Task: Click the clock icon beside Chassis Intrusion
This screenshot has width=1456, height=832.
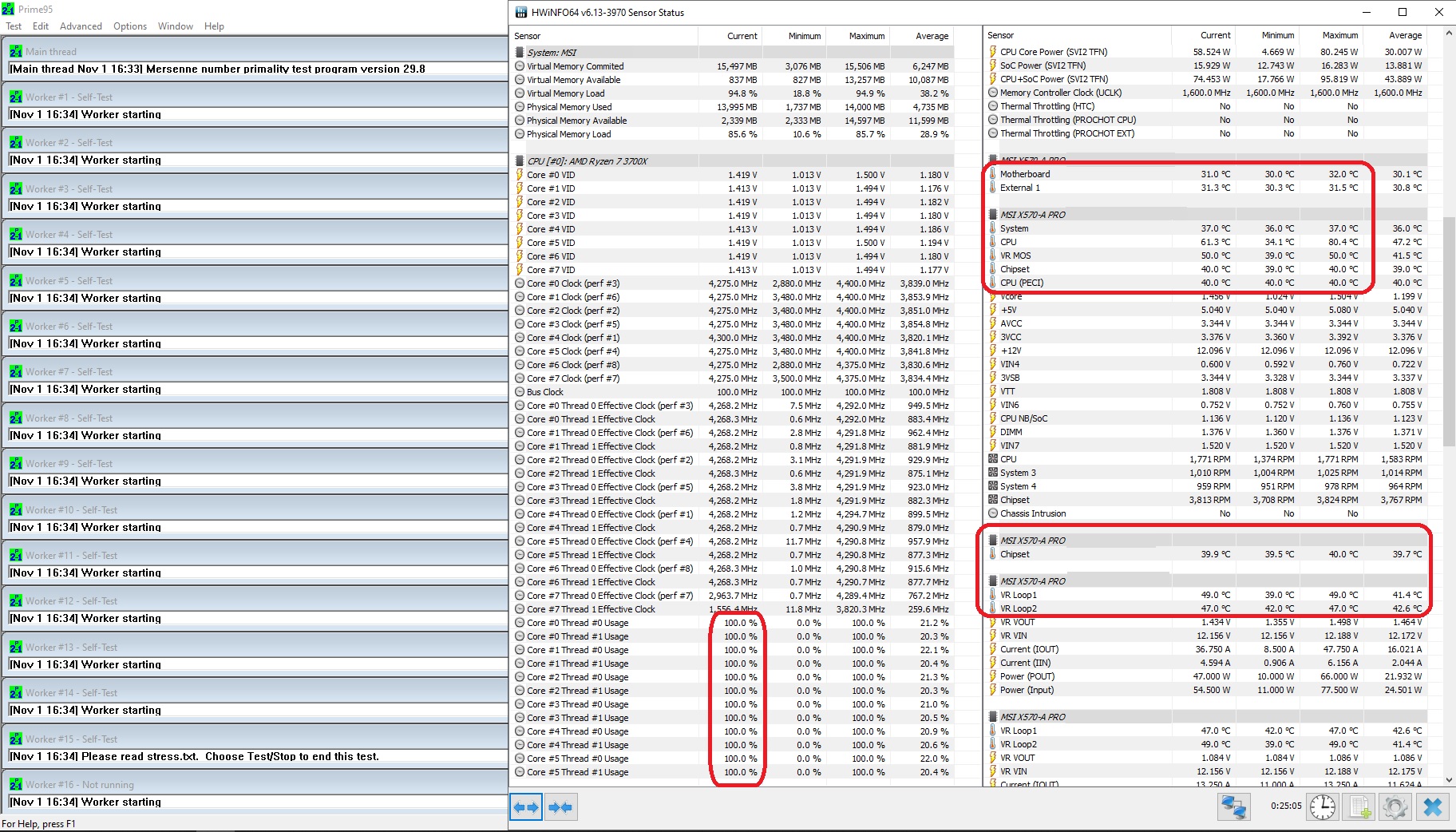Action: tap(993, 513)
